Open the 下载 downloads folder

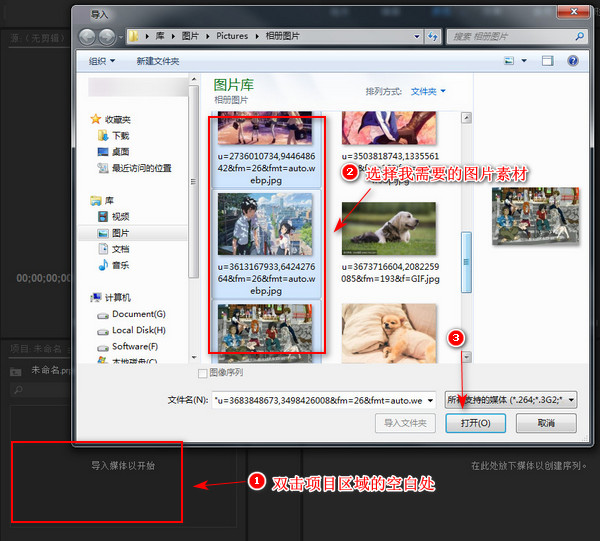(114, 135)
